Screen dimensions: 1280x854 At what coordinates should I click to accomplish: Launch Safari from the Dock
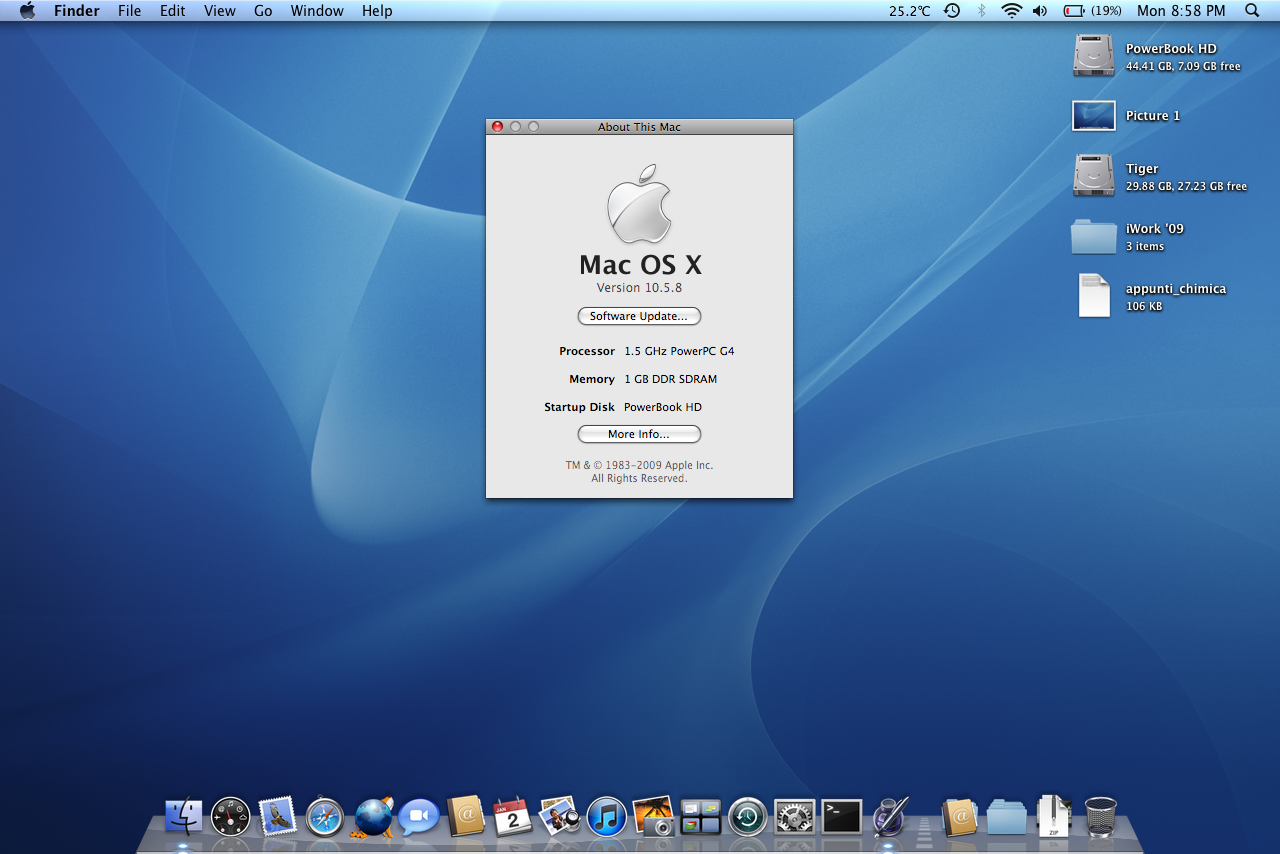coord(325,817)
